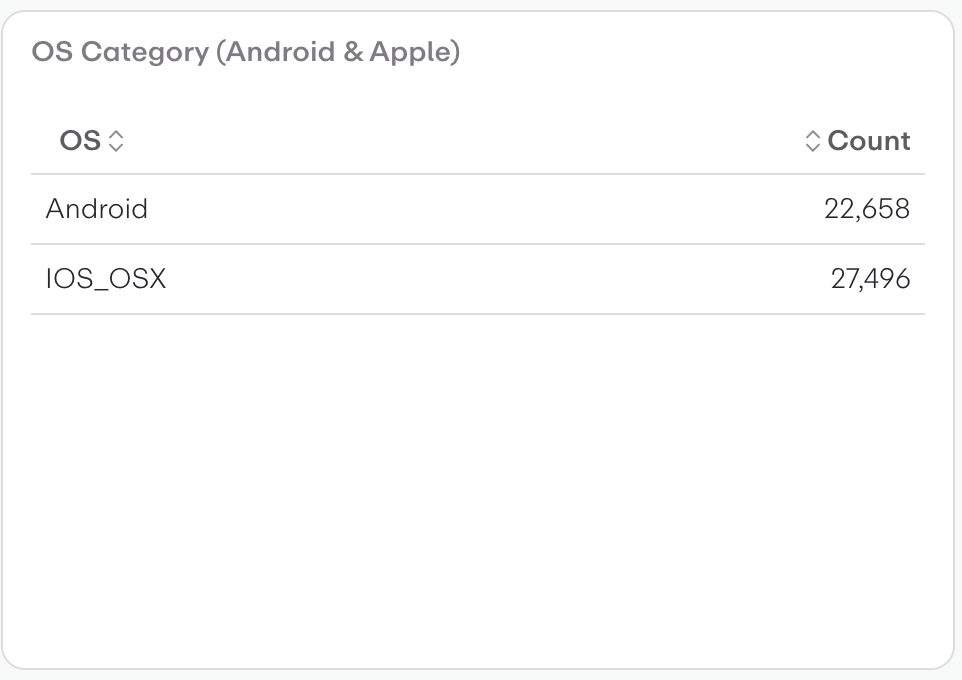Toggle ascending sort on the OS column
Screen dimensions: 962x680
tap(117, 136)
